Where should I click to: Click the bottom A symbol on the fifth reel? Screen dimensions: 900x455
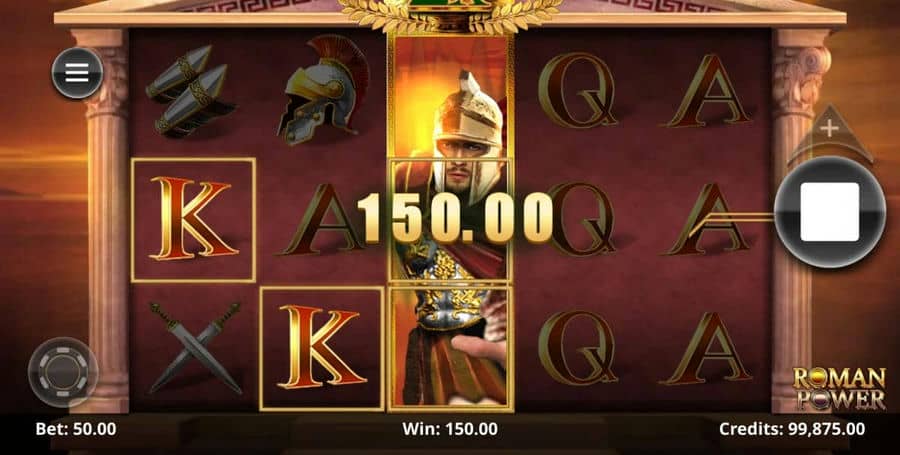pyautogui.click(x=708, y=348)
